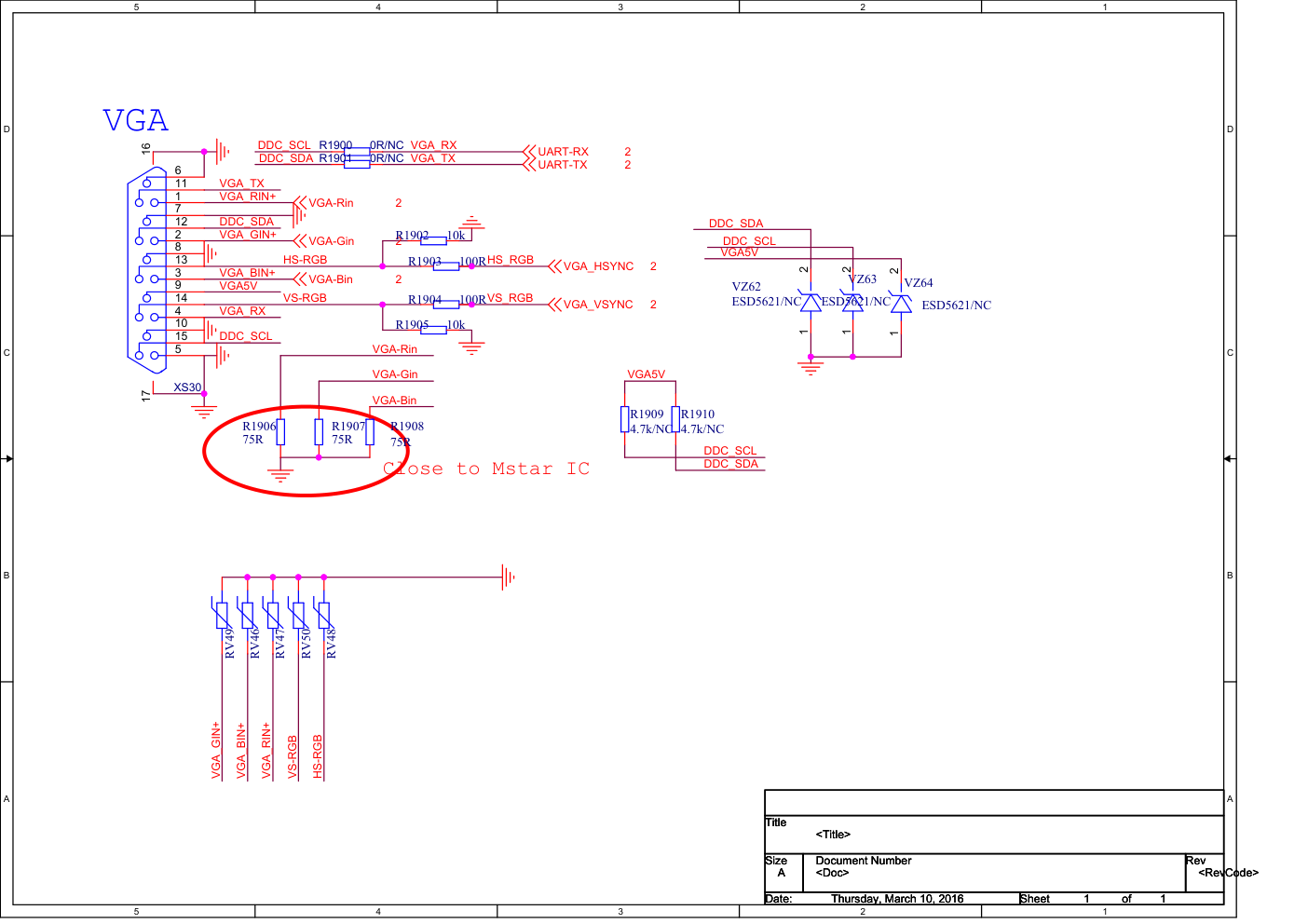The width and height of the screenshot is (1308, 924).
Task: Select the VGA_VSYNC off-page connector
Action: click(597, 305)
